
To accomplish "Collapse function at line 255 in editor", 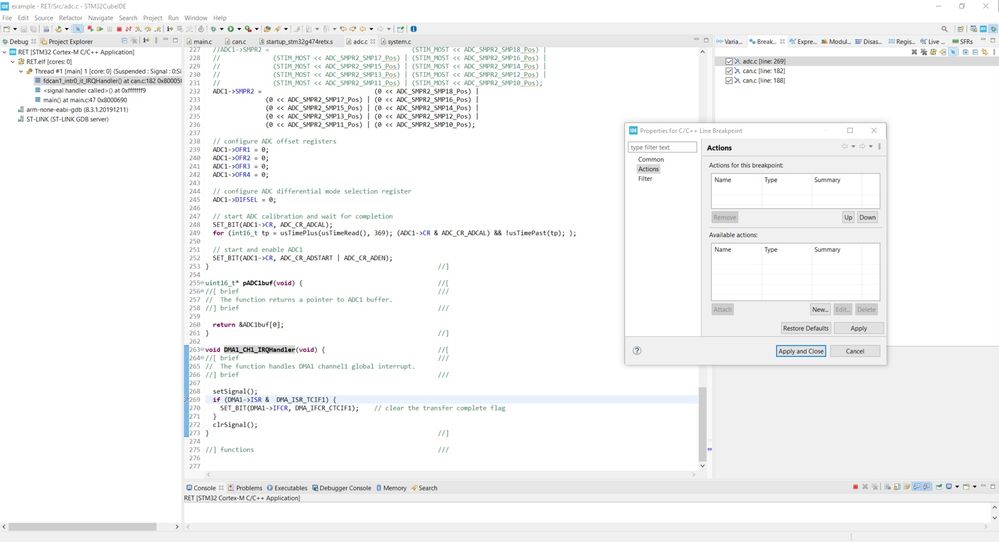I will tap(203, 283).
